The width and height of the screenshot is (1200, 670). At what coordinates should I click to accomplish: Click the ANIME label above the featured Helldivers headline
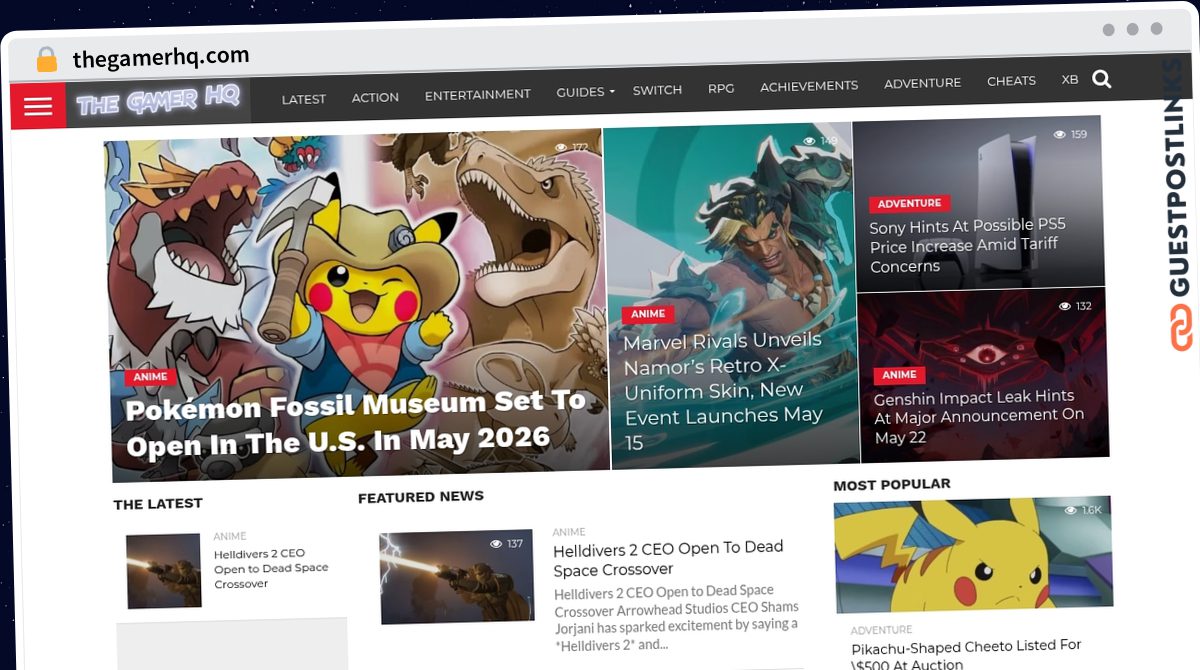tap(569, 532)
